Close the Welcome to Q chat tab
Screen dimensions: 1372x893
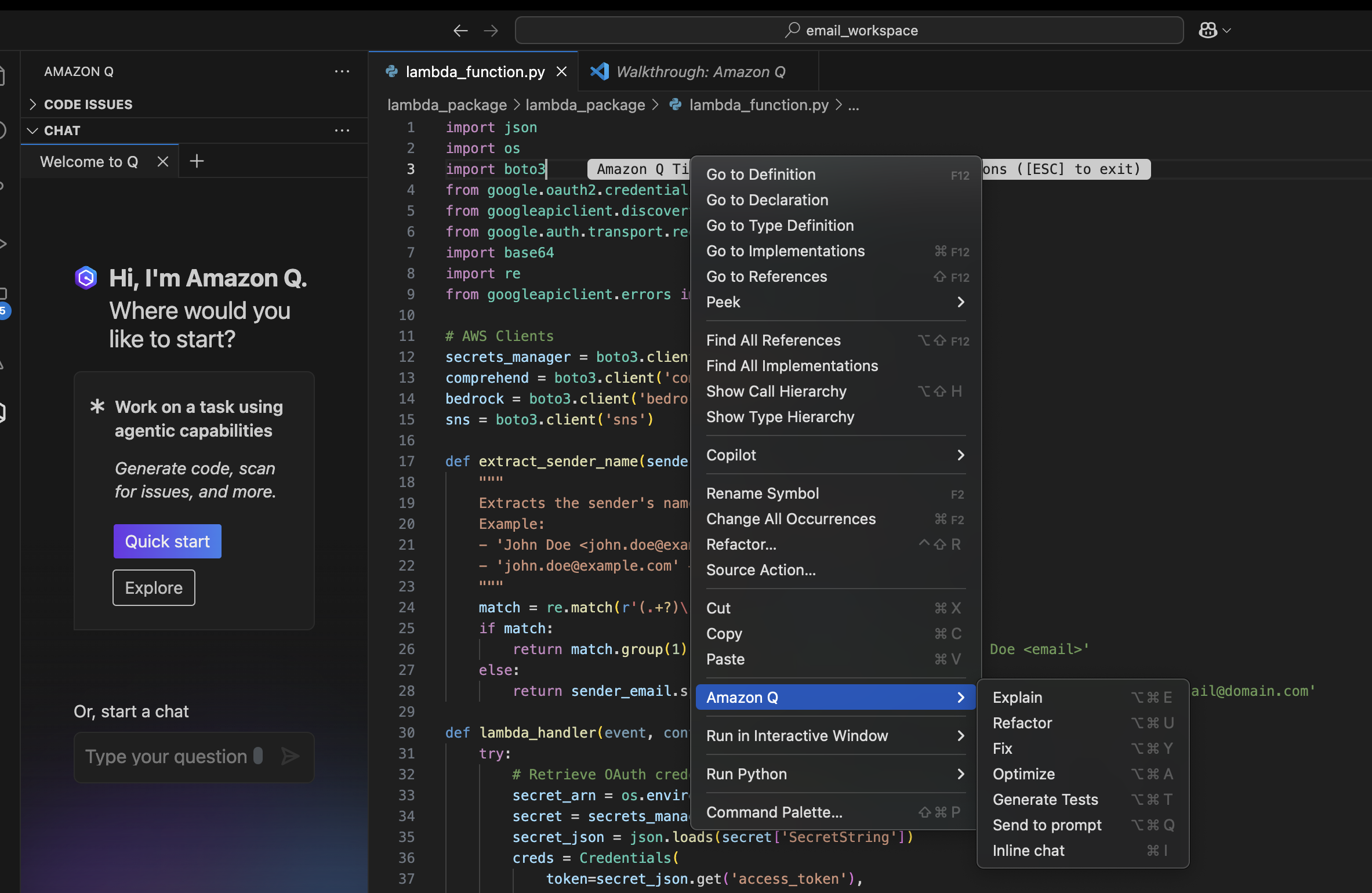(x=163, y=162)
